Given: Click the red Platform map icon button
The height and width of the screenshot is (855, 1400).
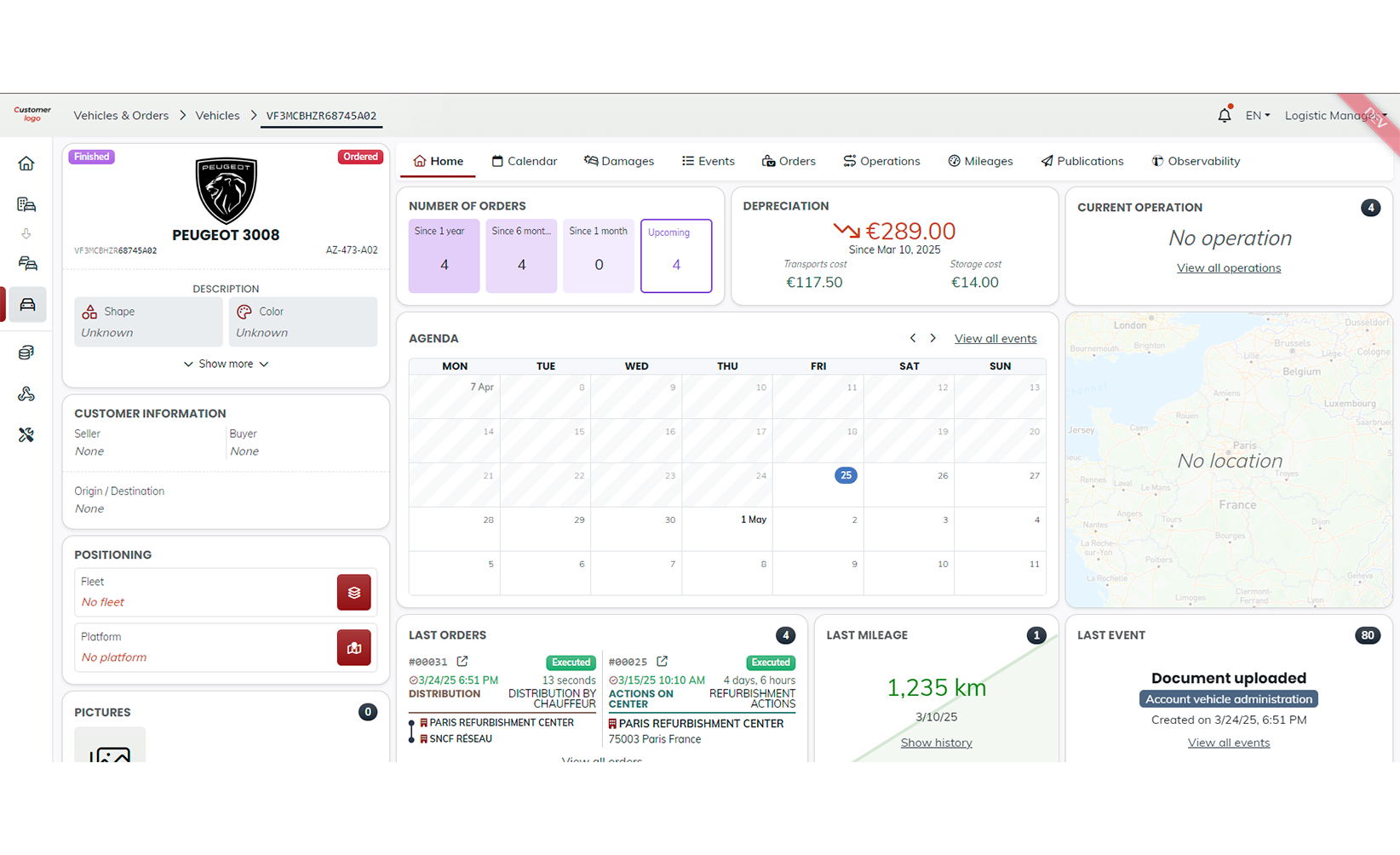Looking at the screenshot, I should tap(353, 648).
